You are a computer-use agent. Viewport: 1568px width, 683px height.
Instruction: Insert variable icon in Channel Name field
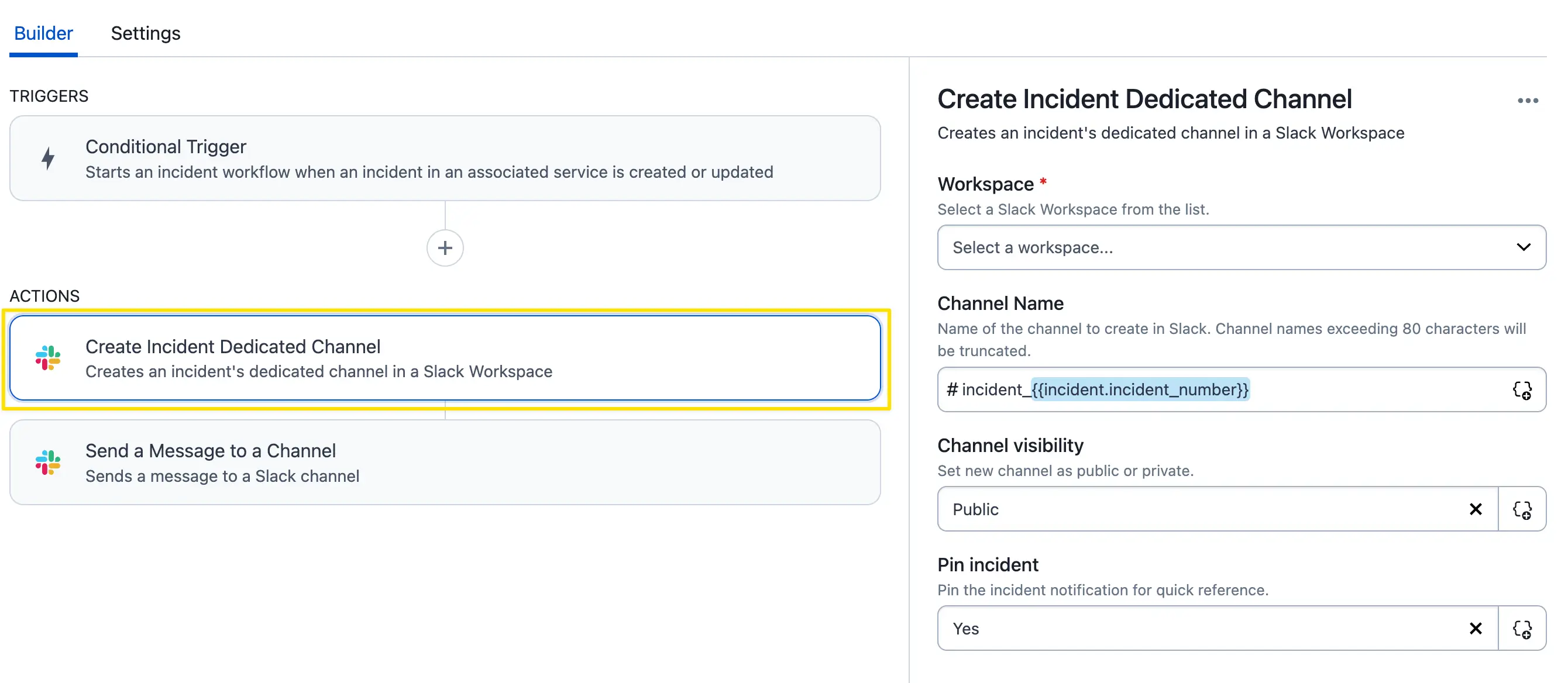[x=1522, y=390]
